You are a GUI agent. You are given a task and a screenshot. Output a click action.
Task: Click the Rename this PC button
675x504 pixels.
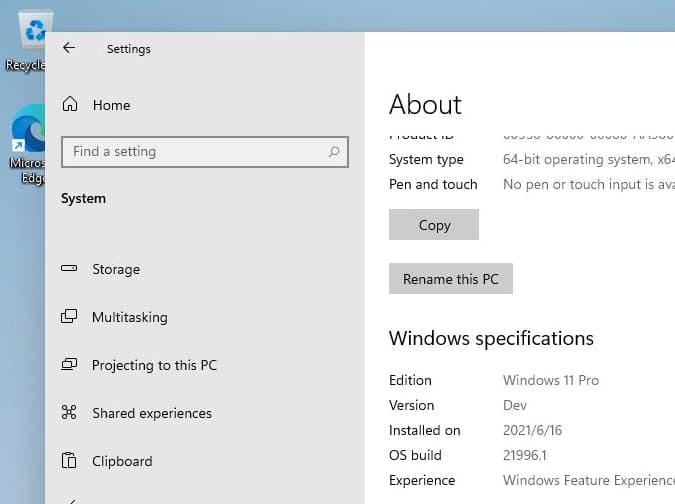pos(450,279)
